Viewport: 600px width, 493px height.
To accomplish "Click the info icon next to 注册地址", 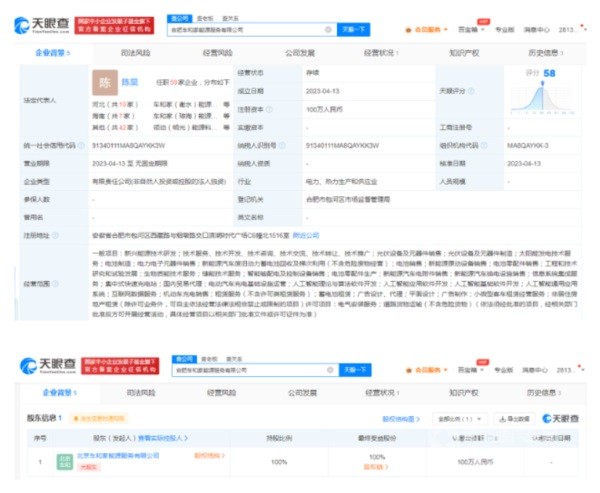I will point(55,235).
